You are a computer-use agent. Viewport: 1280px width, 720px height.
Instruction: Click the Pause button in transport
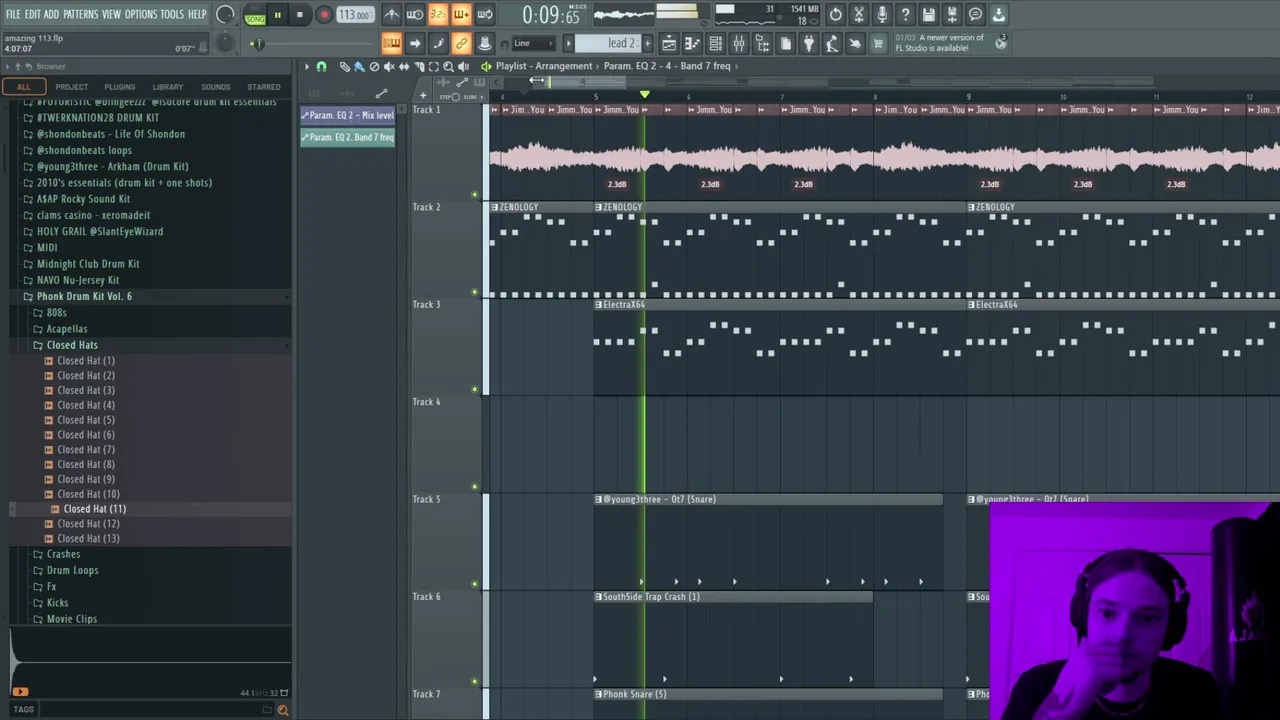pos(277,15)
